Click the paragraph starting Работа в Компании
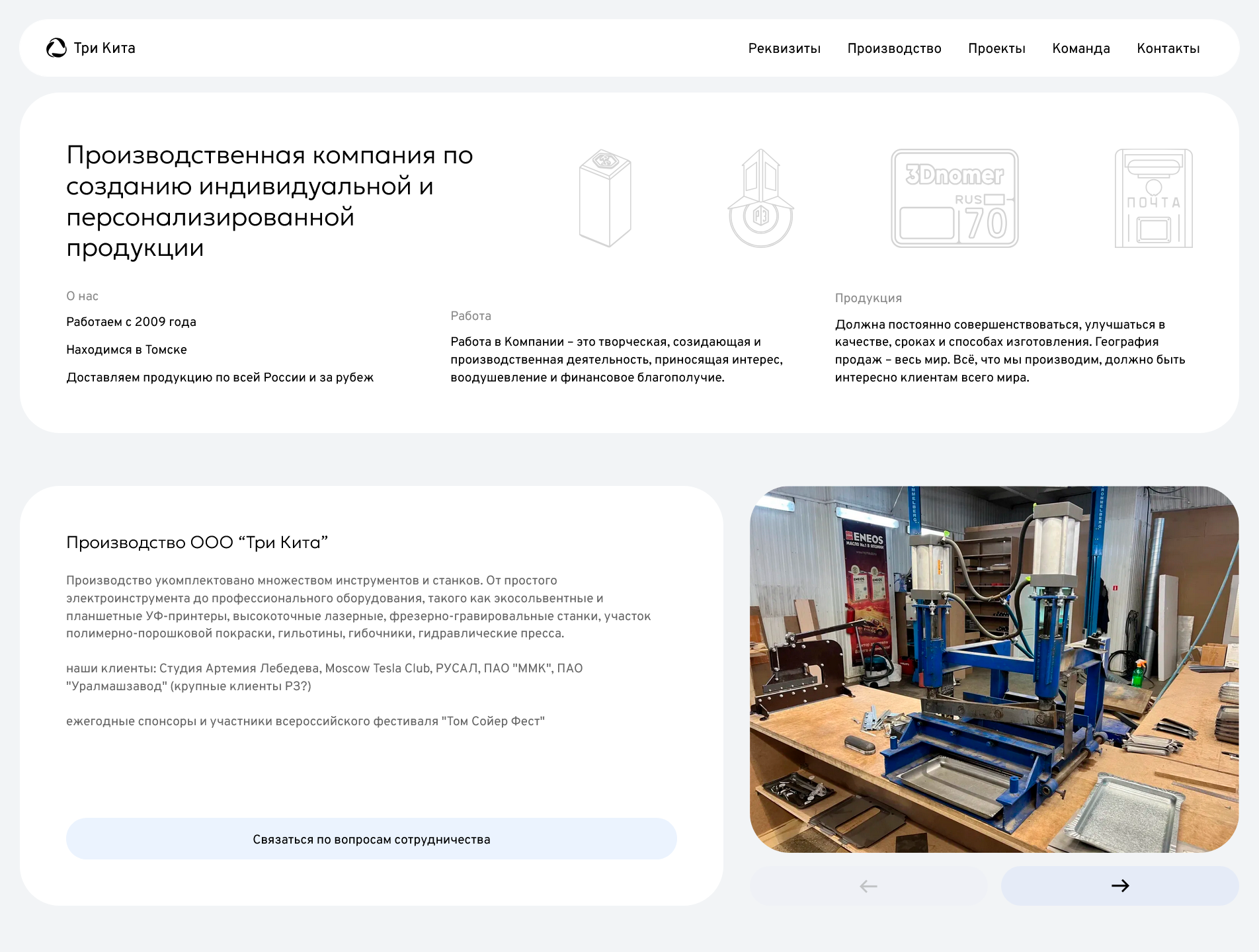The image size is (1259, 952). tap(617, 360)
